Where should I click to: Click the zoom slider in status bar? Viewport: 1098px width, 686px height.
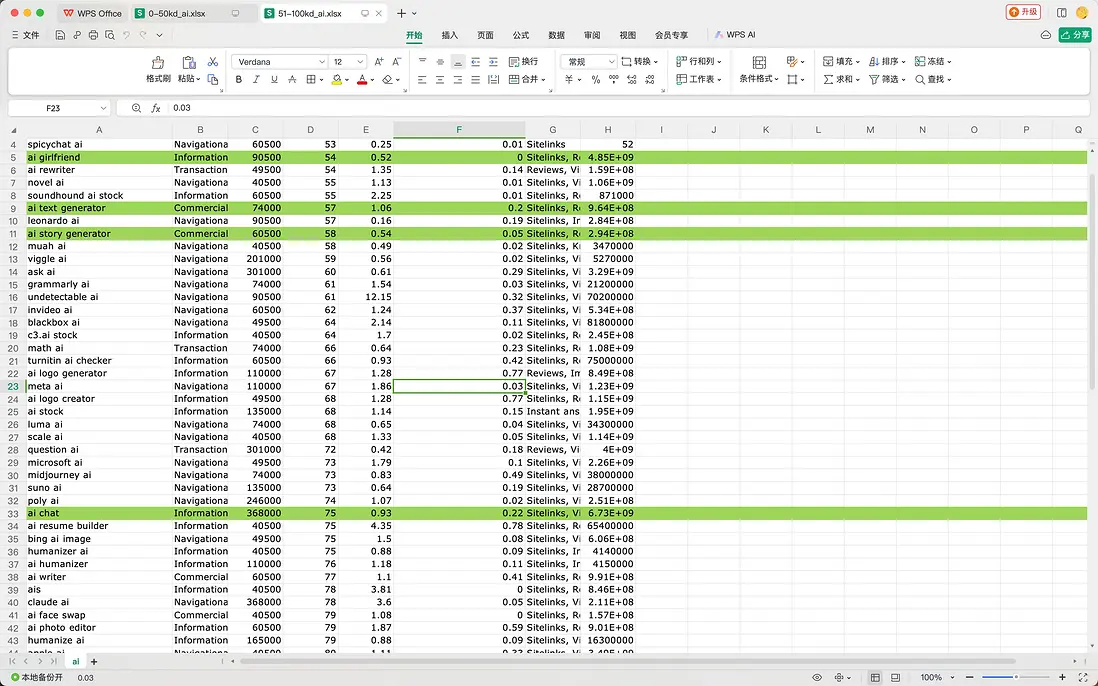point(1016,678)
